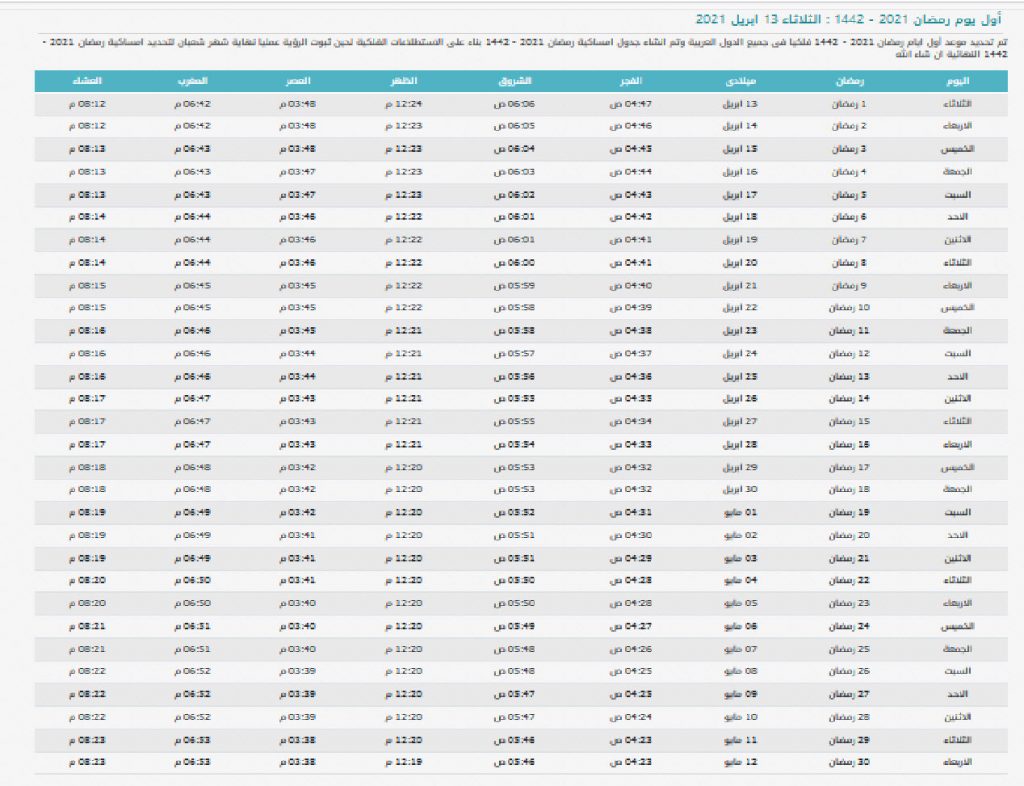Select the '10 رمضان' cell
This screenshot has height=786, width=1024.
click(849, 307)
